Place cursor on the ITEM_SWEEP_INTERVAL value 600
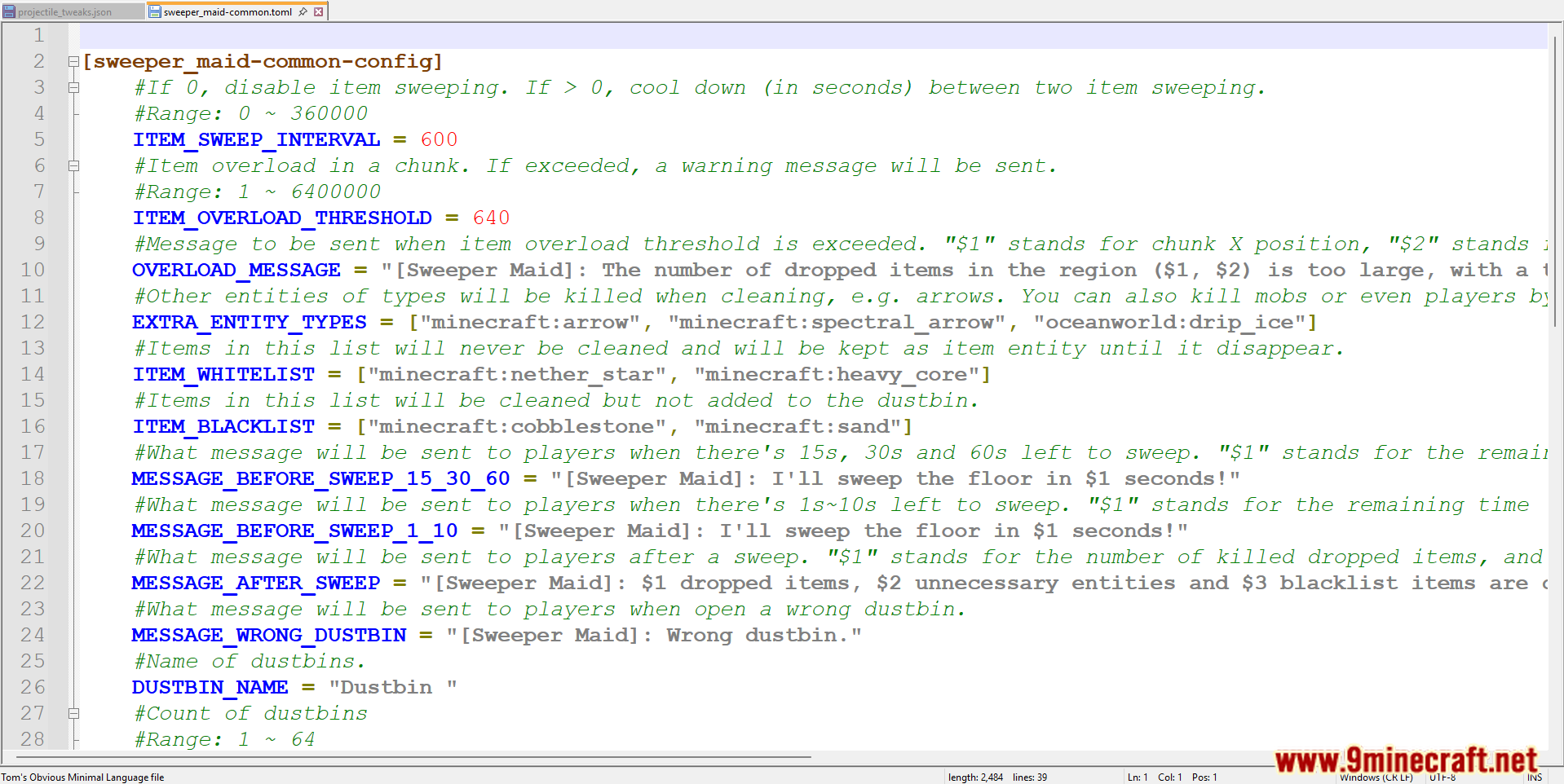Viewport: 1564px width, 784px height. coord(439,140)
